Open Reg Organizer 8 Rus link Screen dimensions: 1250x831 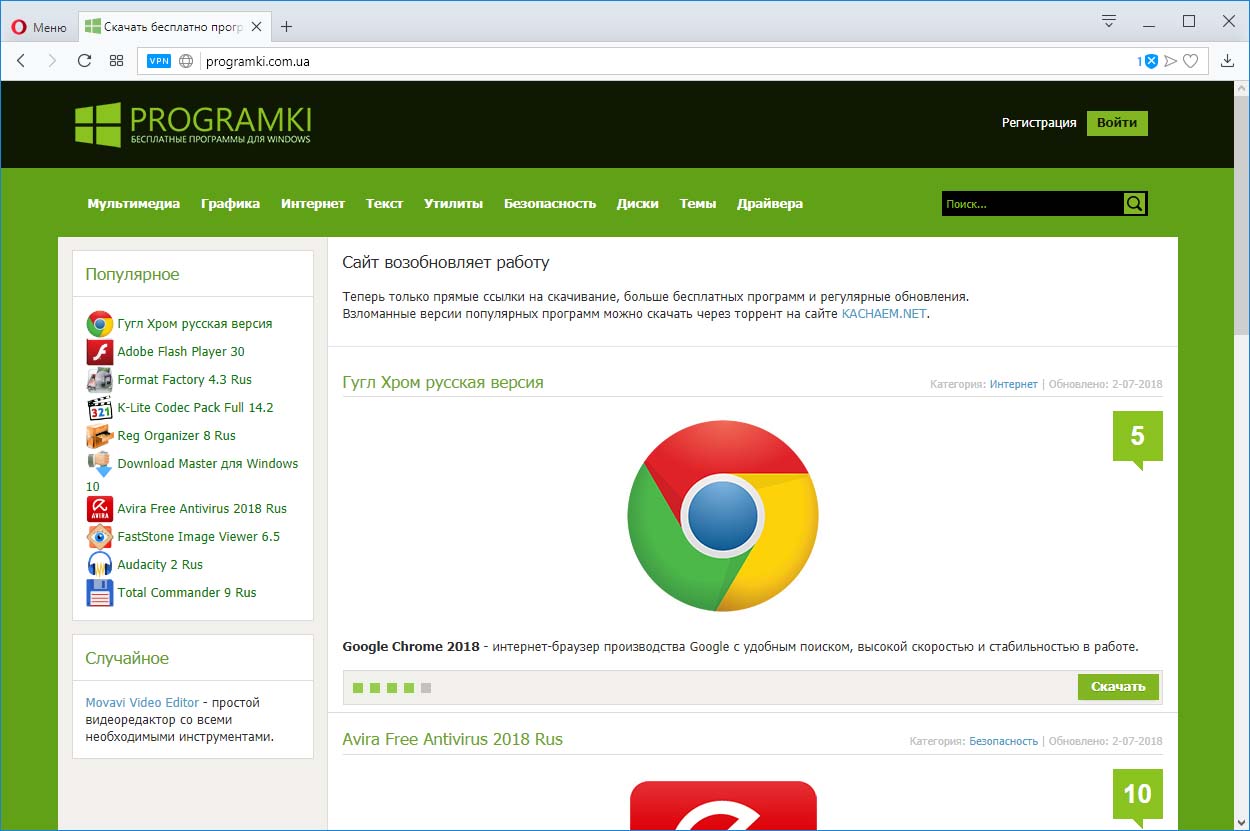coord(177,436)
